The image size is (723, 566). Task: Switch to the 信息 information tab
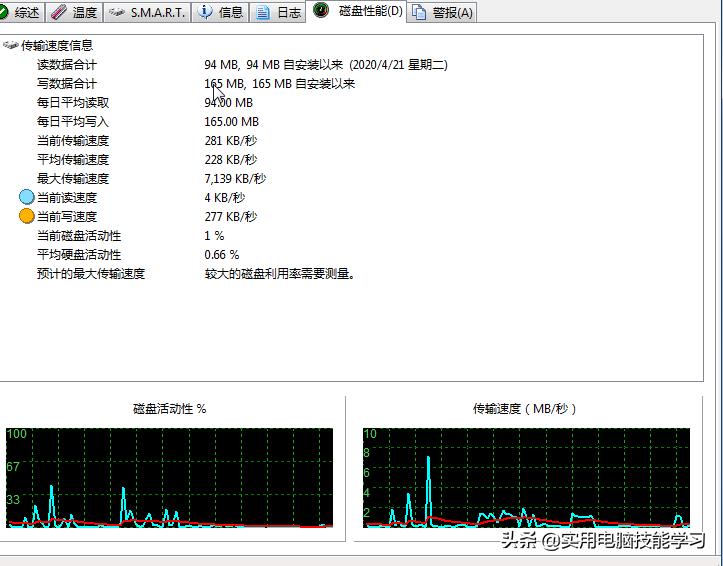[x=220, y=12]
